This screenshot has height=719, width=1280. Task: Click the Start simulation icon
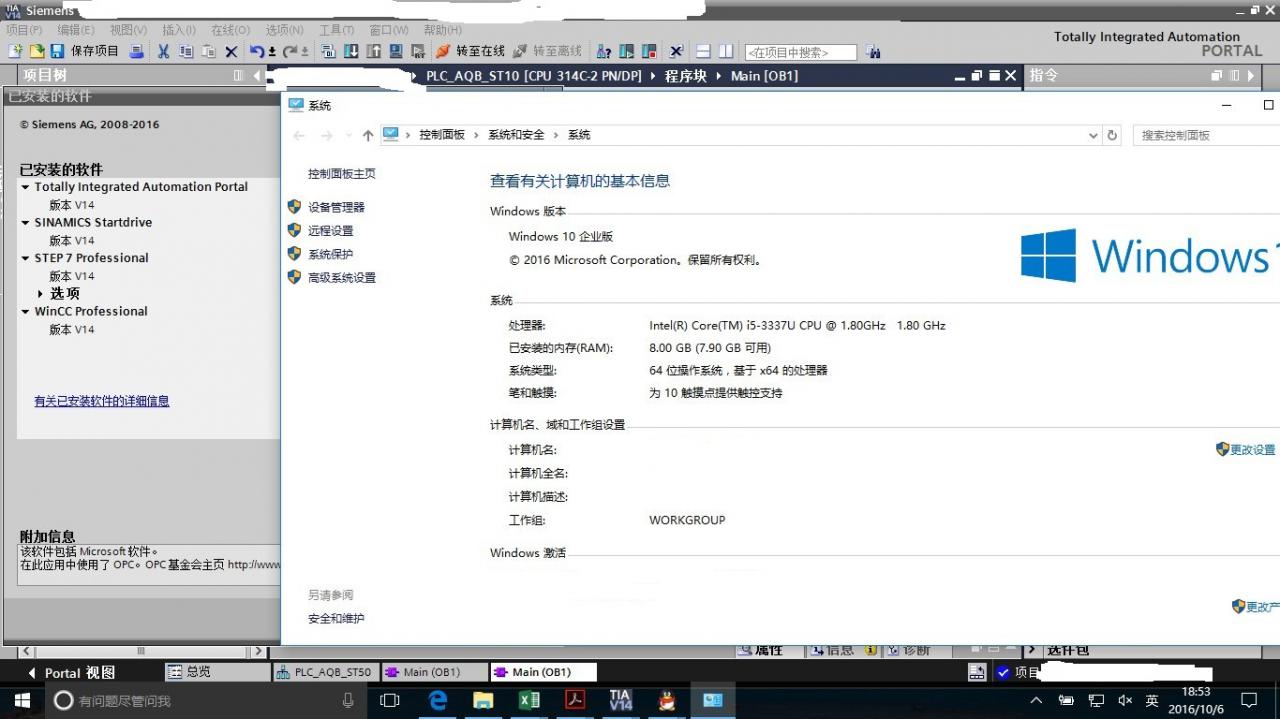(x=396, y=51)
